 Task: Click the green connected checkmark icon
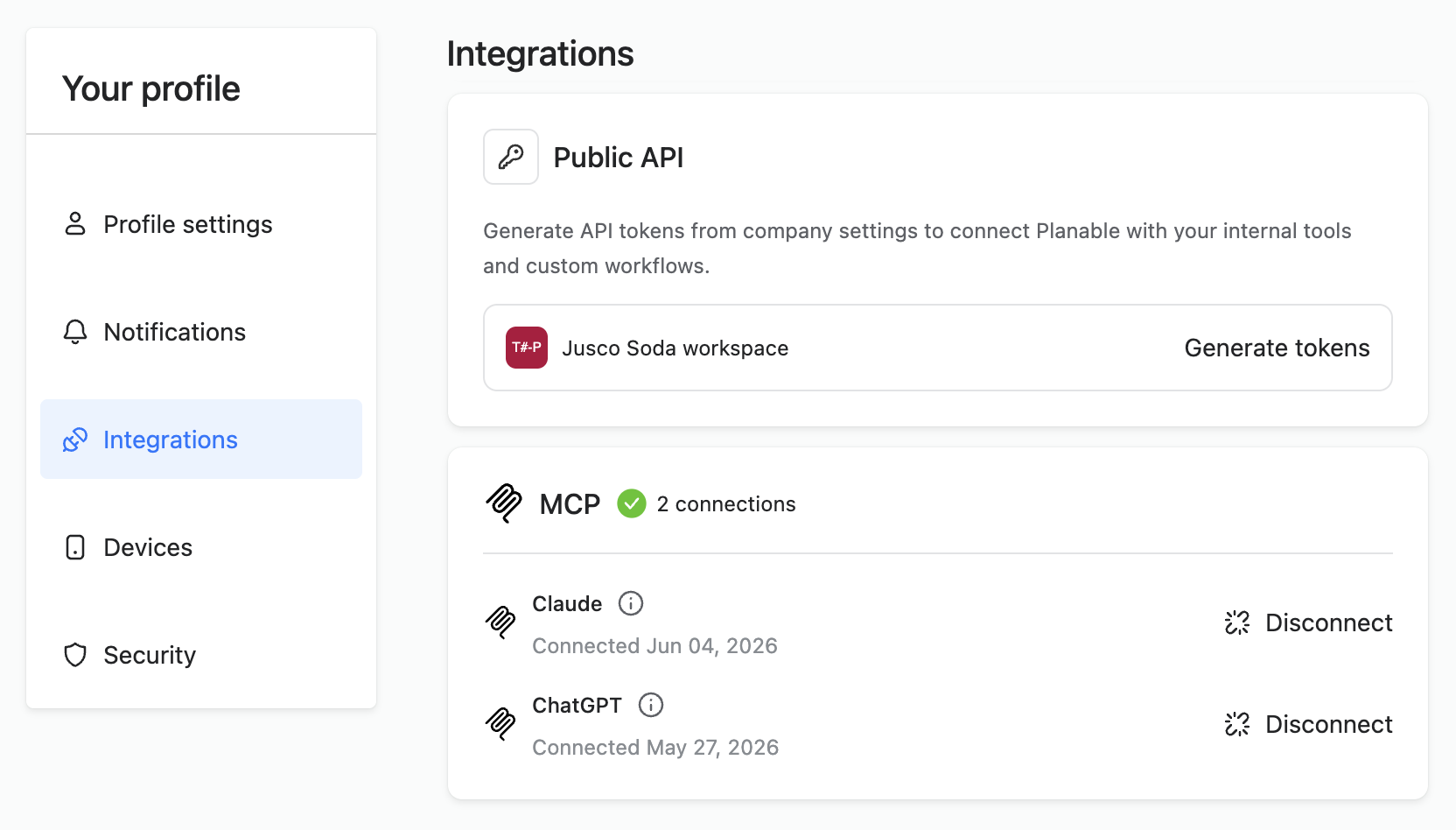(x=632, y=503)
